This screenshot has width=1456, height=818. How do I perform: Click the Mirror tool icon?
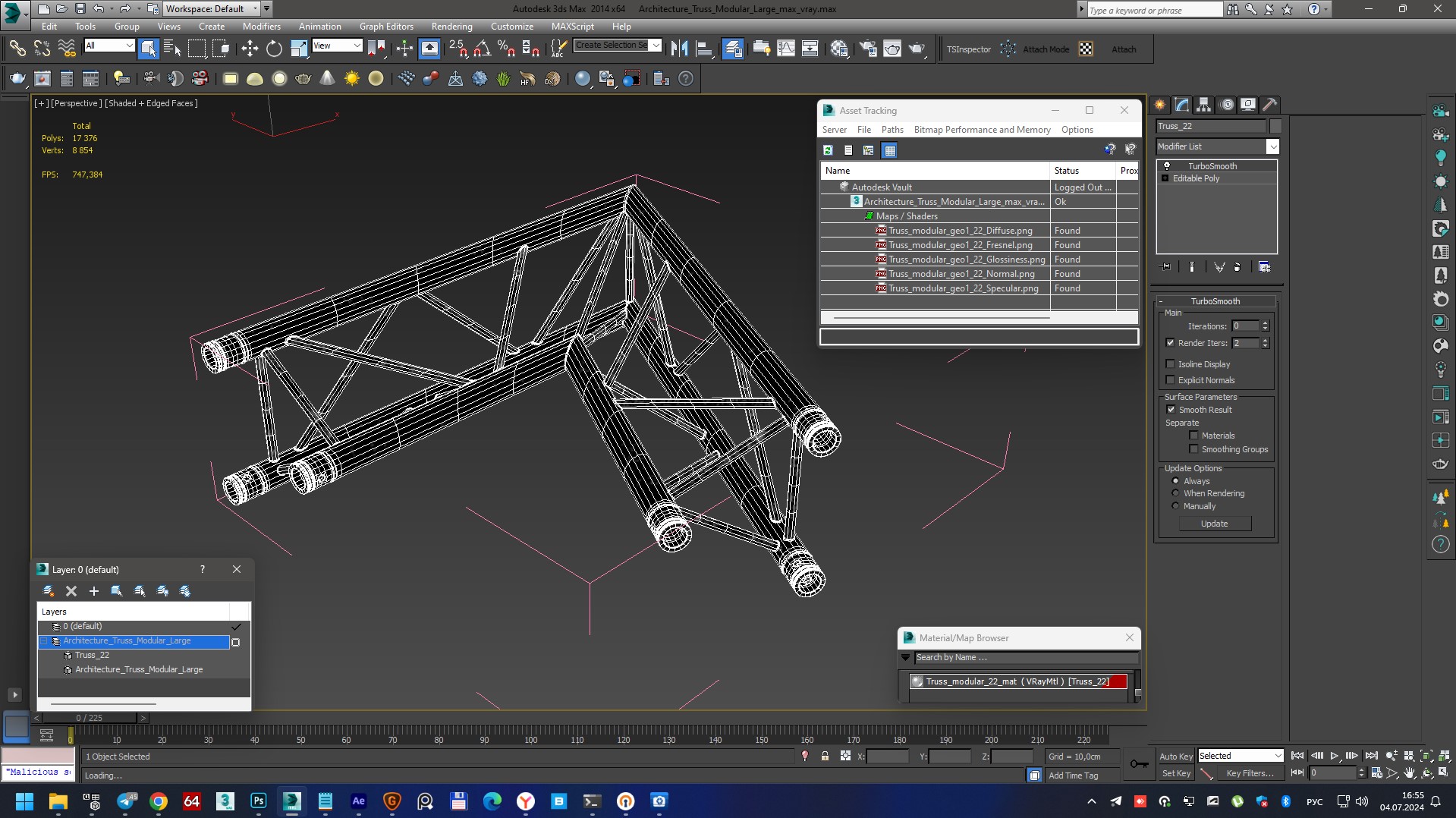click(x=680, y=49)
